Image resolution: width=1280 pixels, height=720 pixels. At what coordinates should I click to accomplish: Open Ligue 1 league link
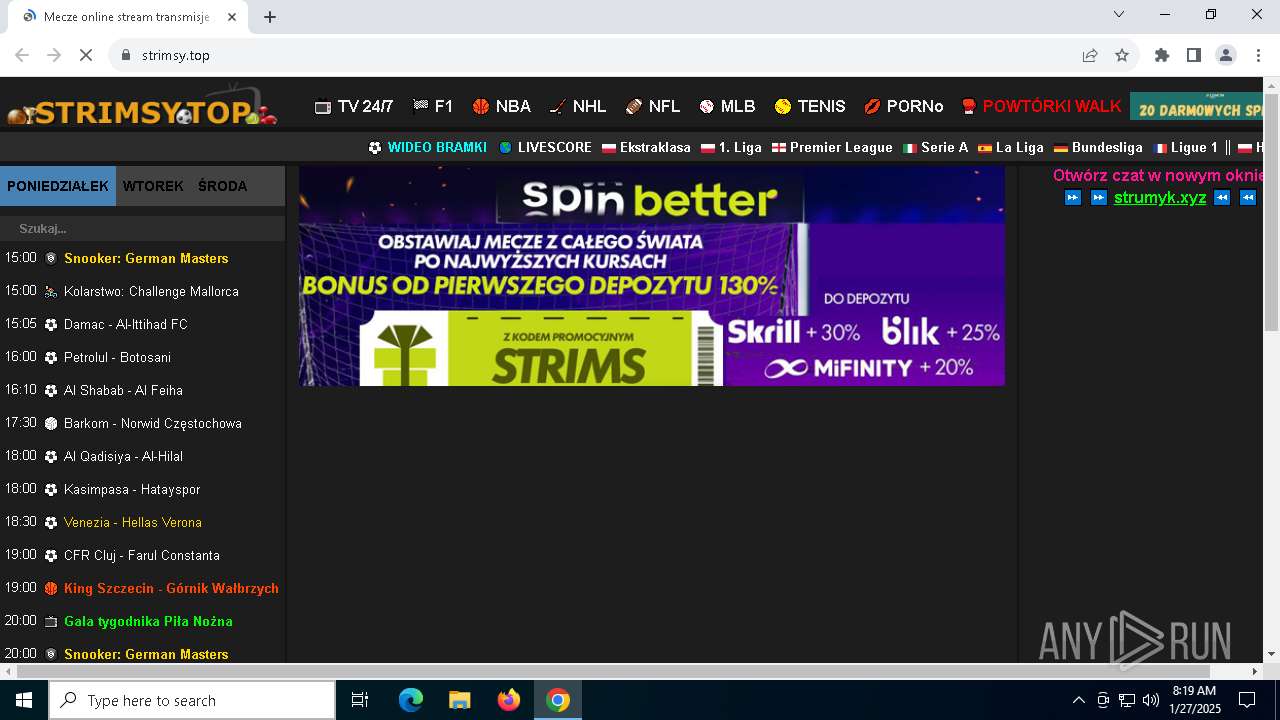coord(1185,147)
